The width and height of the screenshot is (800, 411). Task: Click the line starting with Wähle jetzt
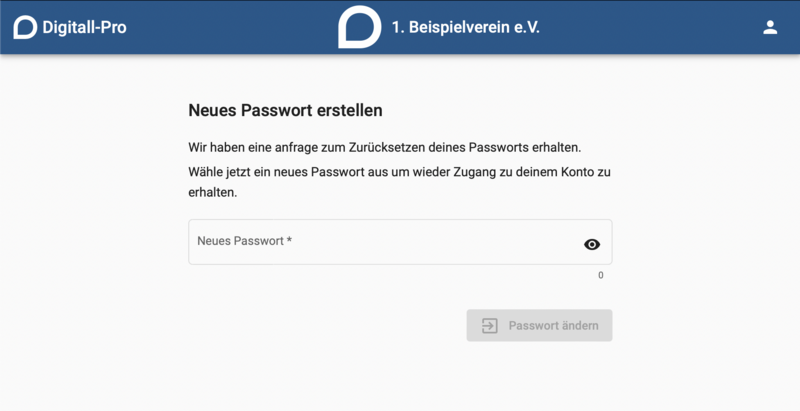point(399,172)
